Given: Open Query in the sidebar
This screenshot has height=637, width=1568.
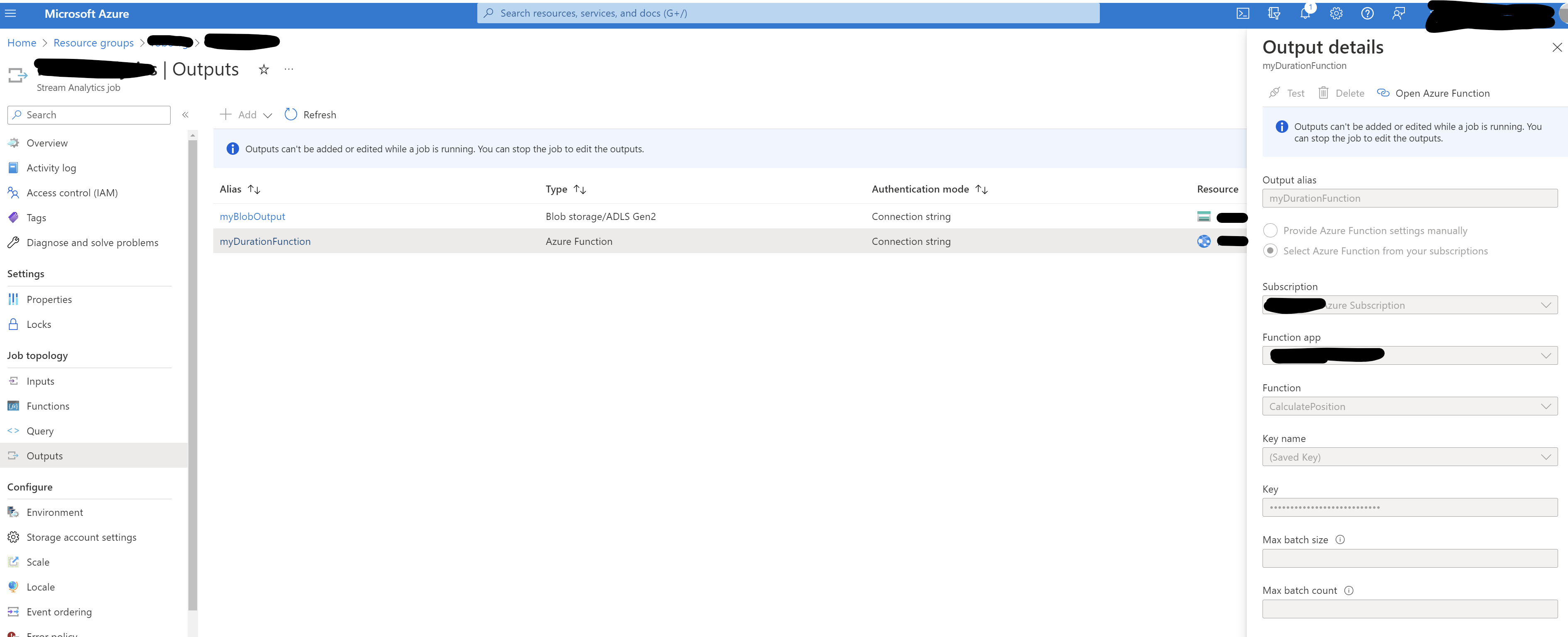Looking at the screenshot, I should tap(40, 431).
